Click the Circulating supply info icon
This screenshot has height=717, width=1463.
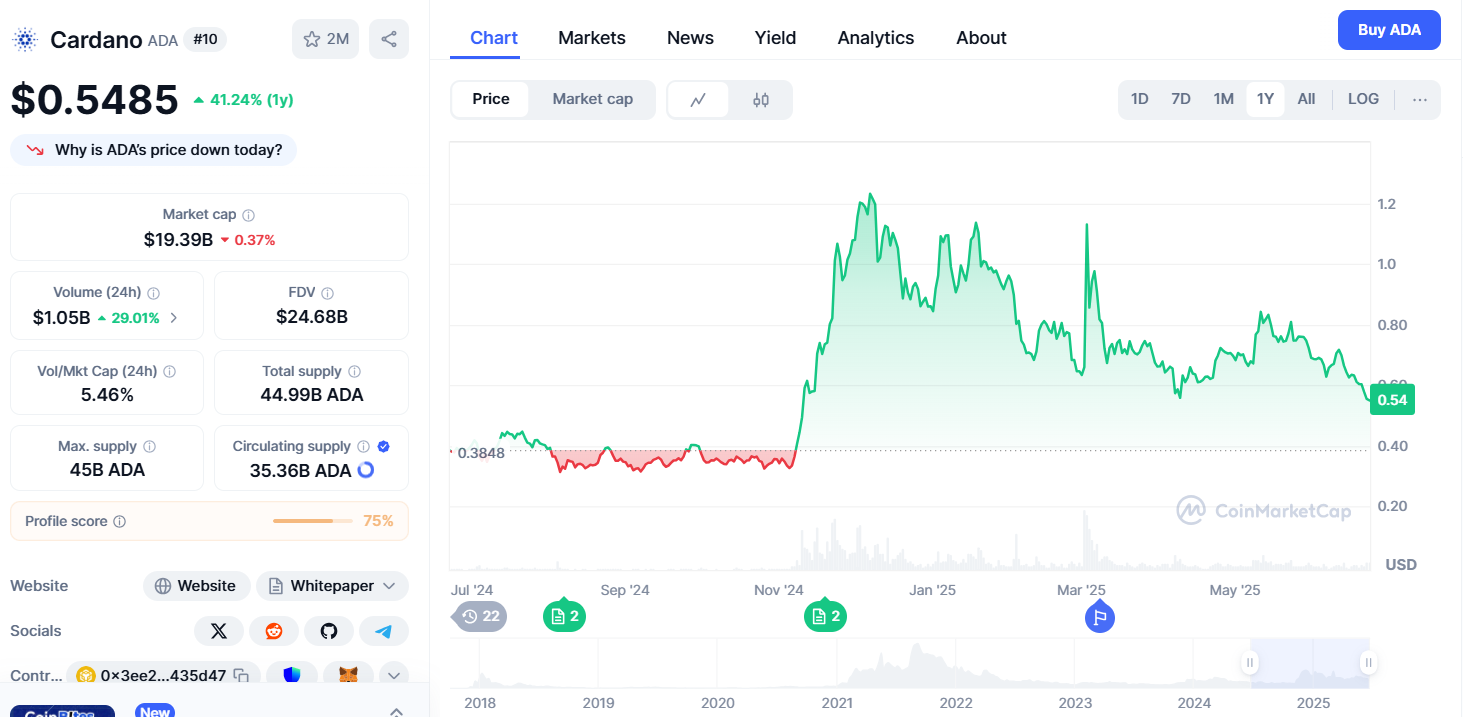click(x=363, y=447)
